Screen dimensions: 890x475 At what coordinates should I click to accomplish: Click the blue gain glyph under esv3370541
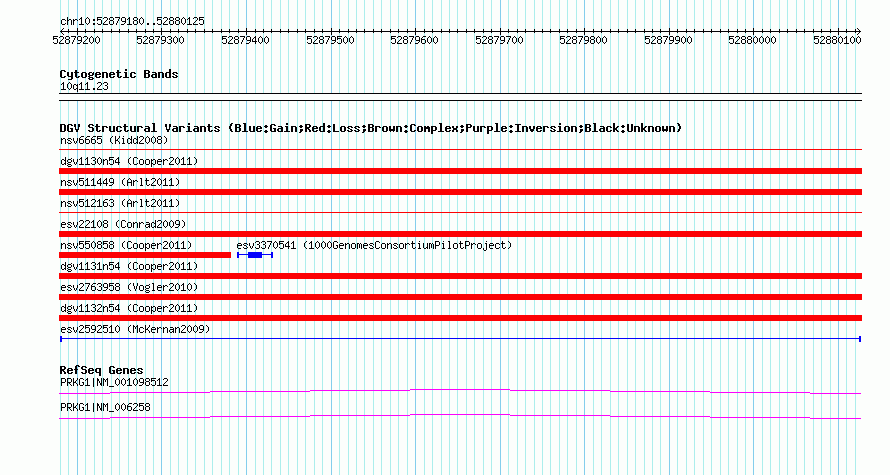pos(255,255)
